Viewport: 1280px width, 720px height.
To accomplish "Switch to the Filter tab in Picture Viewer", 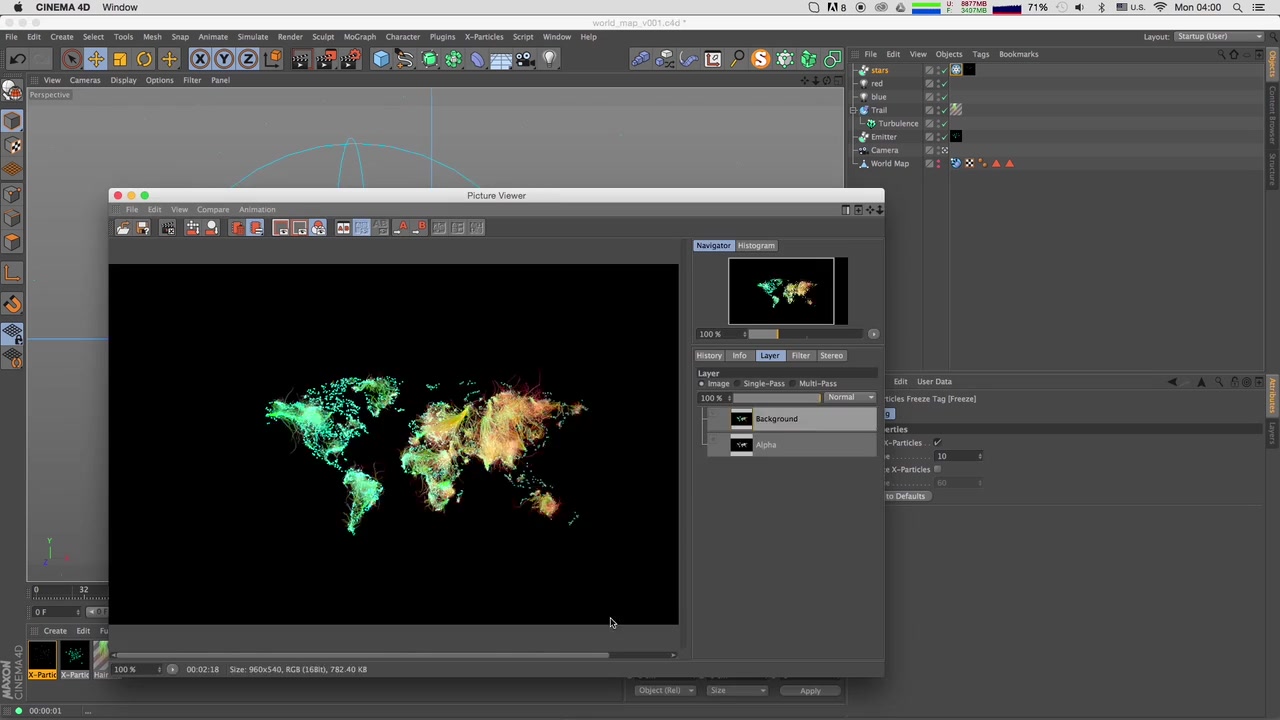I will point(800,355).
